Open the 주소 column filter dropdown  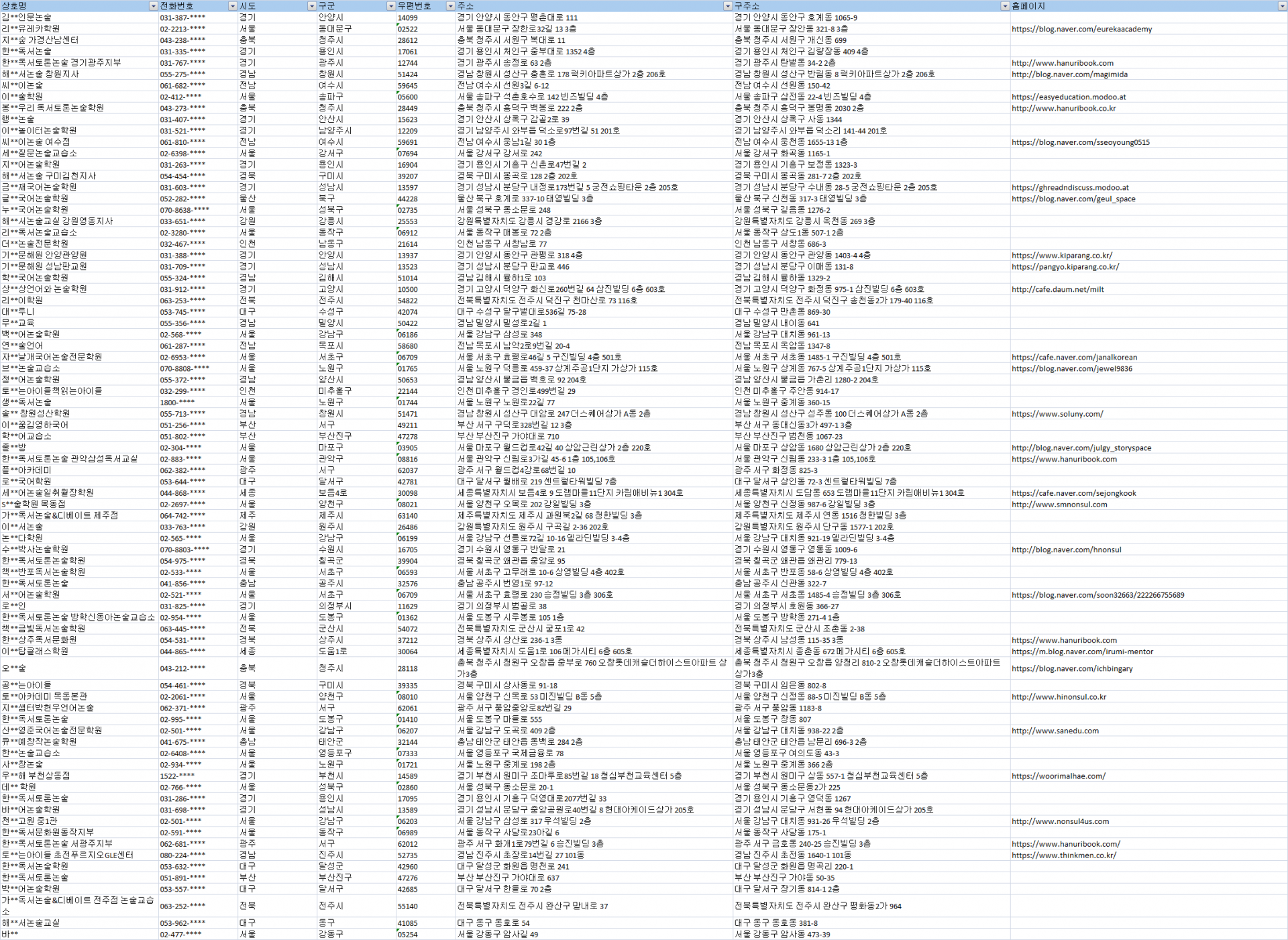727,6
